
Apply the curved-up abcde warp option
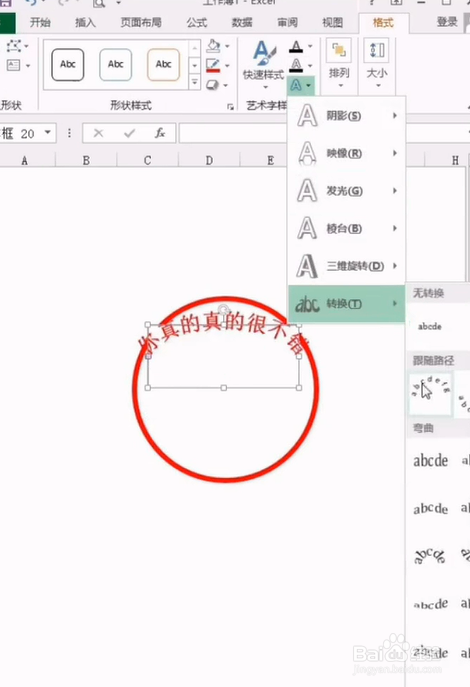pyautogui.click(x=430, y=556)
